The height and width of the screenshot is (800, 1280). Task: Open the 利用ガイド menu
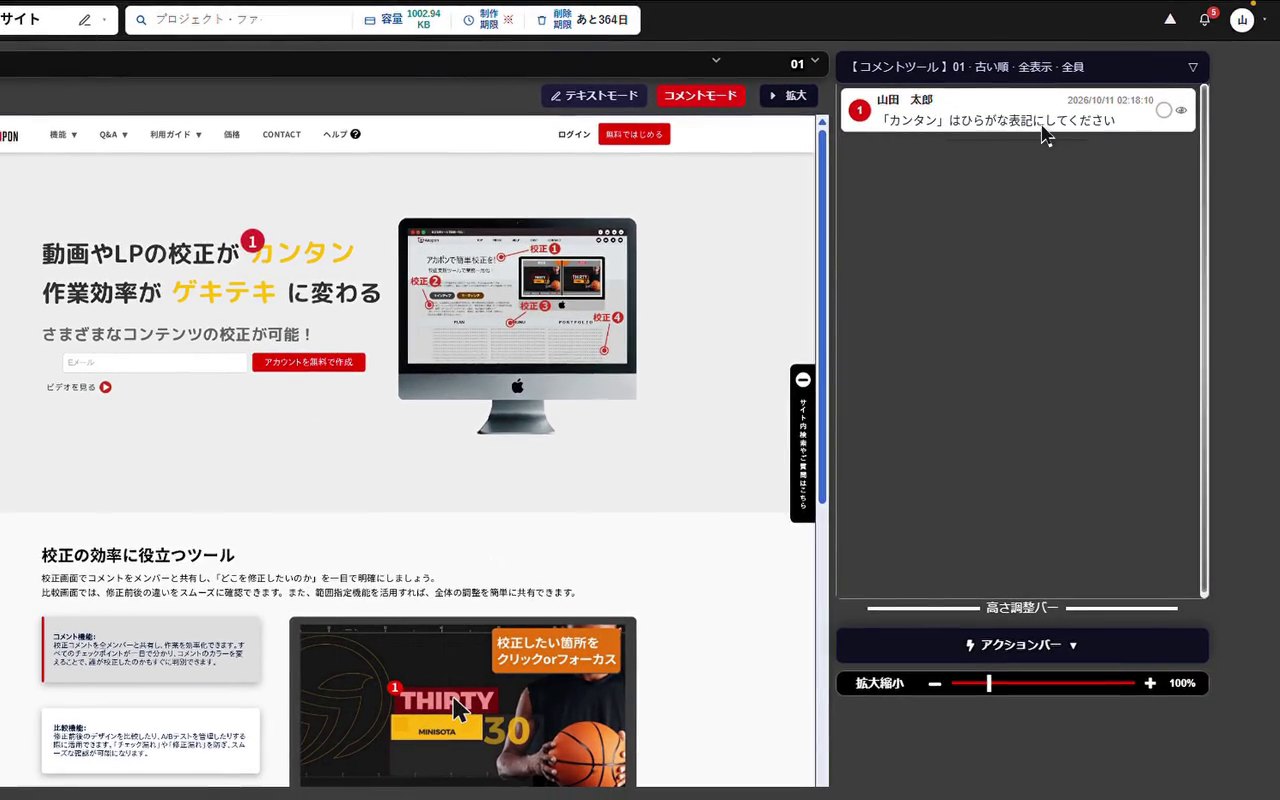coord(176,134)
